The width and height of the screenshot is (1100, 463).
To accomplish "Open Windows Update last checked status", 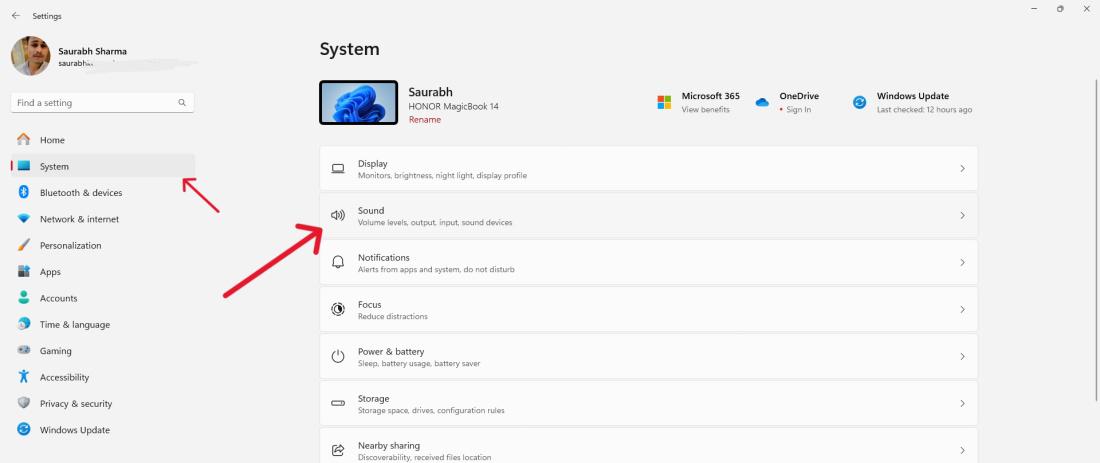I will pos(924,110).
